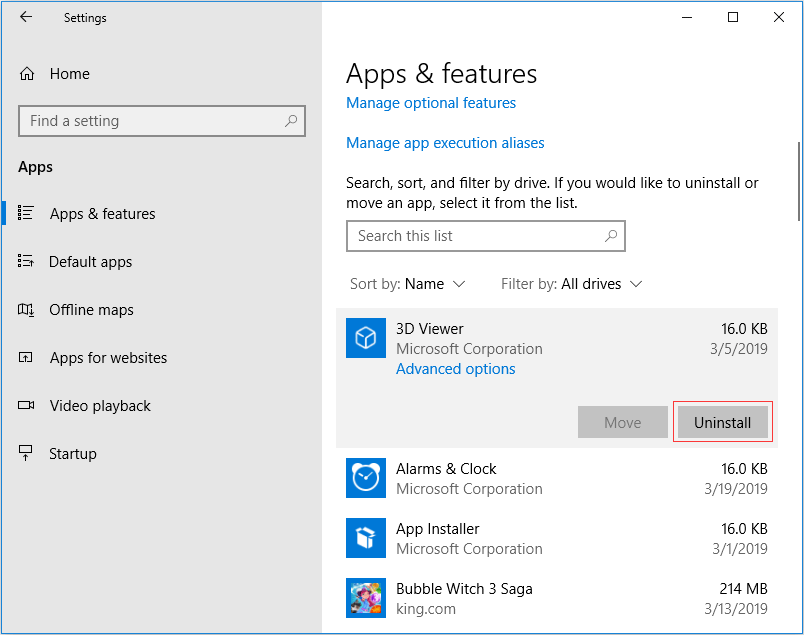
Task: Click the Apps for websites icon
Action: click(x=26, y=357)
